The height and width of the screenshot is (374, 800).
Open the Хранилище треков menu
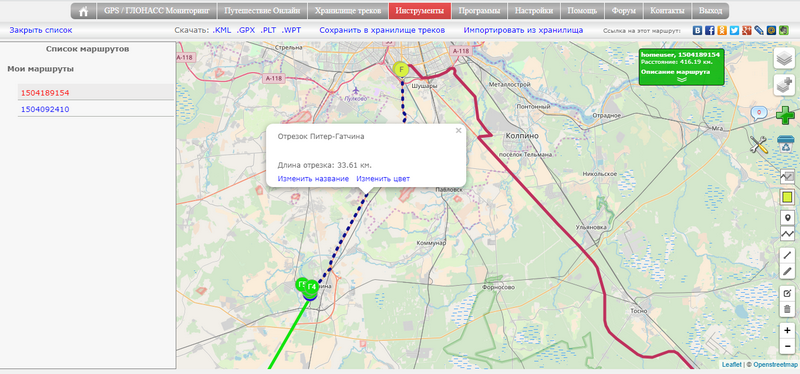tap(348, 11)
